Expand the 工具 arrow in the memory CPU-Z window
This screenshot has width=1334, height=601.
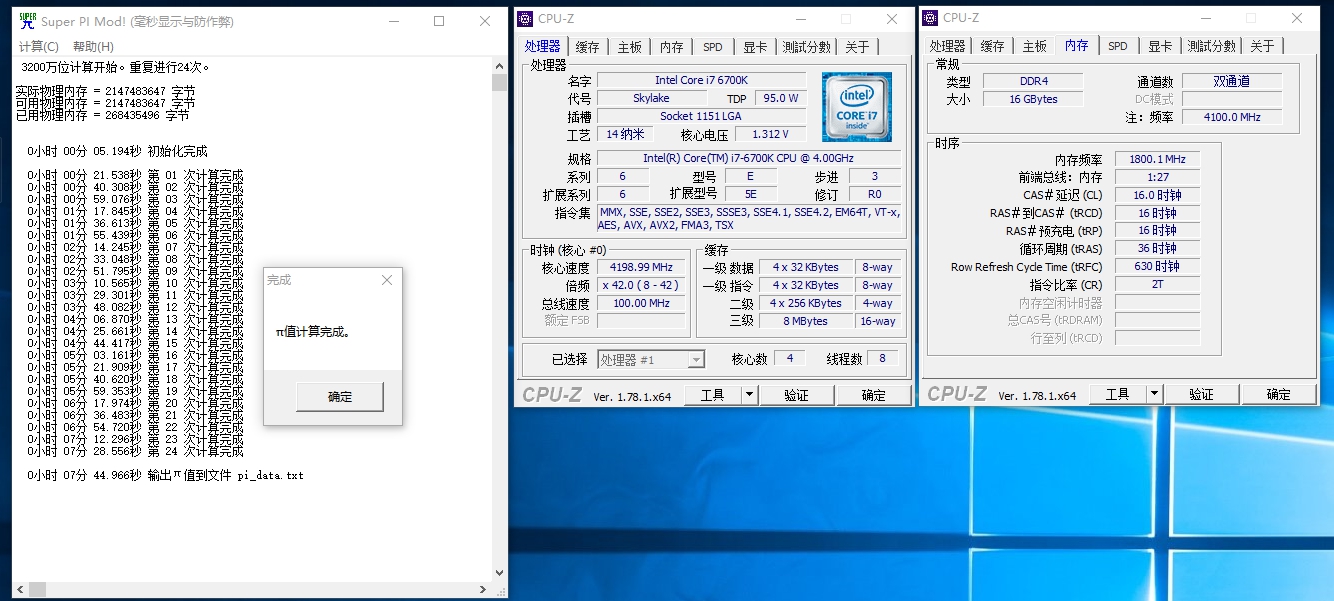click(1155, 394)
